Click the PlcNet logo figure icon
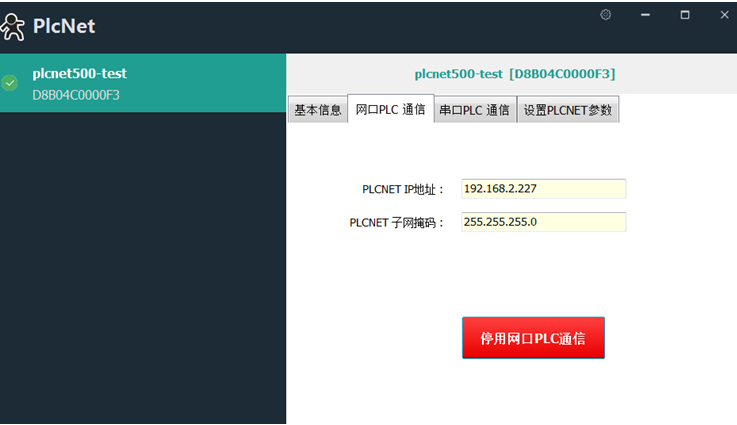This screenshot has width=737, height=425. (x=13, y=27)
